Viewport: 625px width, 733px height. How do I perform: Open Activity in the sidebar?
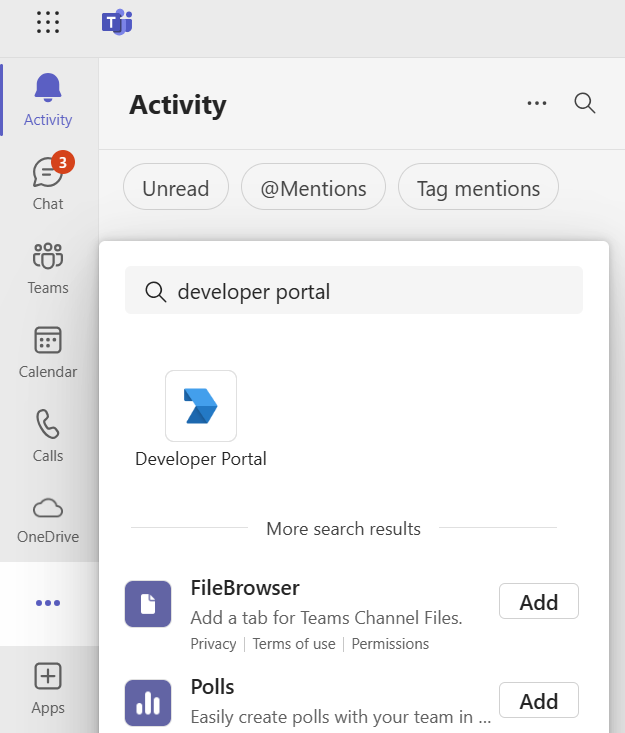(x=48, y=101)
